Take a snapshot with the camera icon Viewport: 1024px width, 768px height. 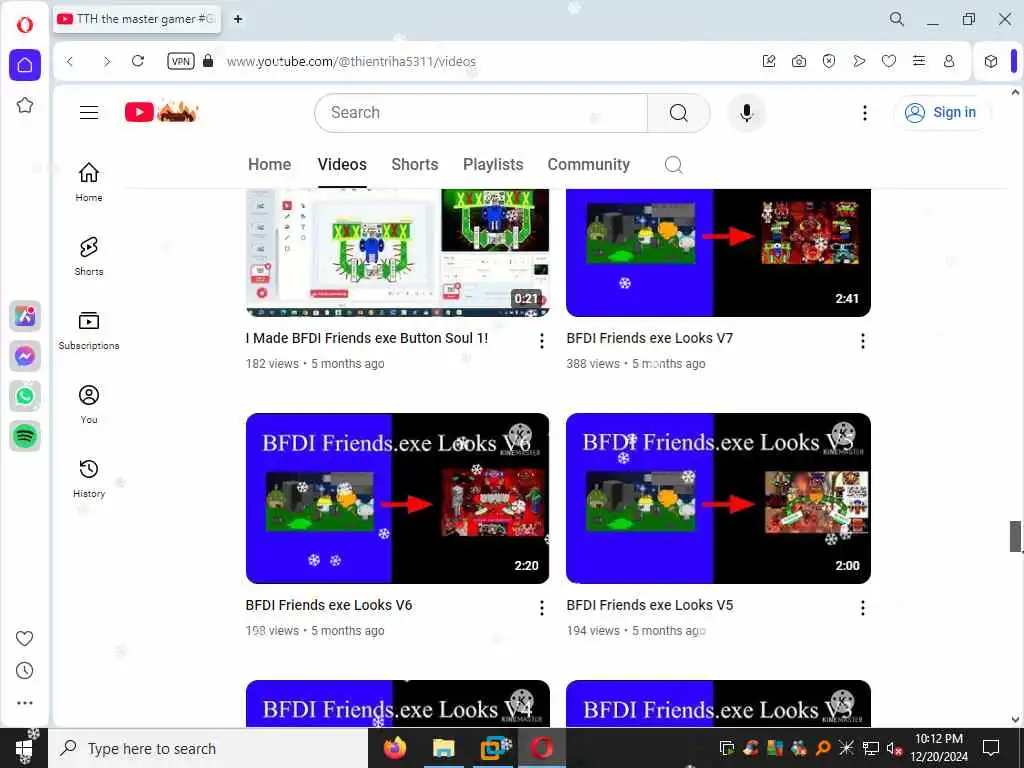tap(799, 61)
